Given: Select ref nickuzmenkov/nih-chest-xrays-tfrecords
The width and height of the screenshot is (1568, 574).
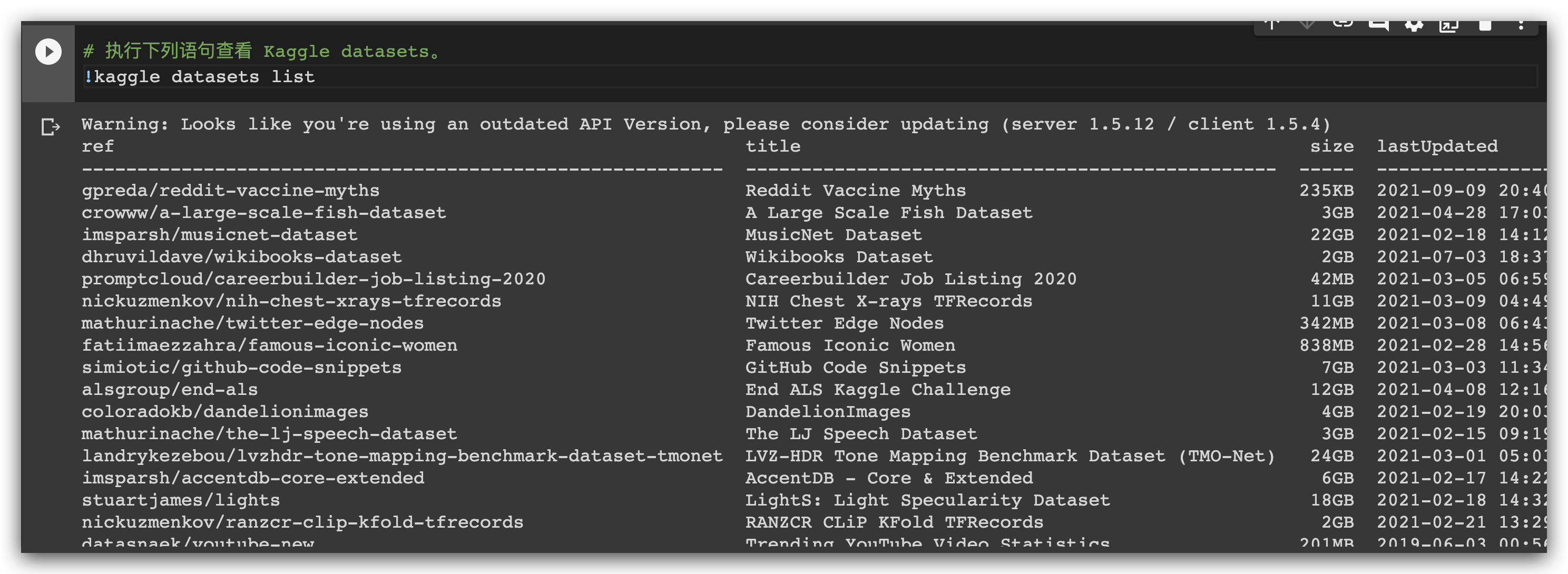Looking at the screenshot, I should click(x=291, y=301).
